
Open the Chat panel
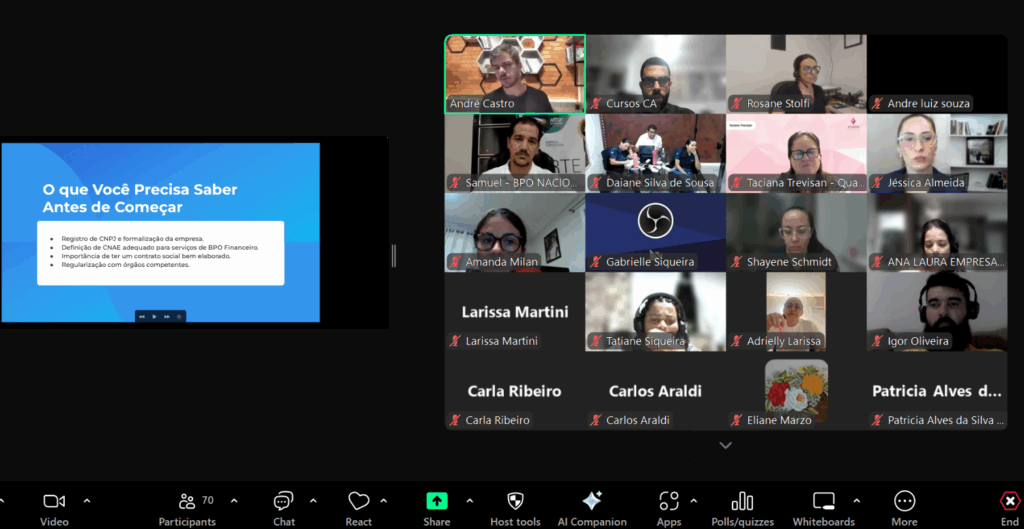(283, 508)
